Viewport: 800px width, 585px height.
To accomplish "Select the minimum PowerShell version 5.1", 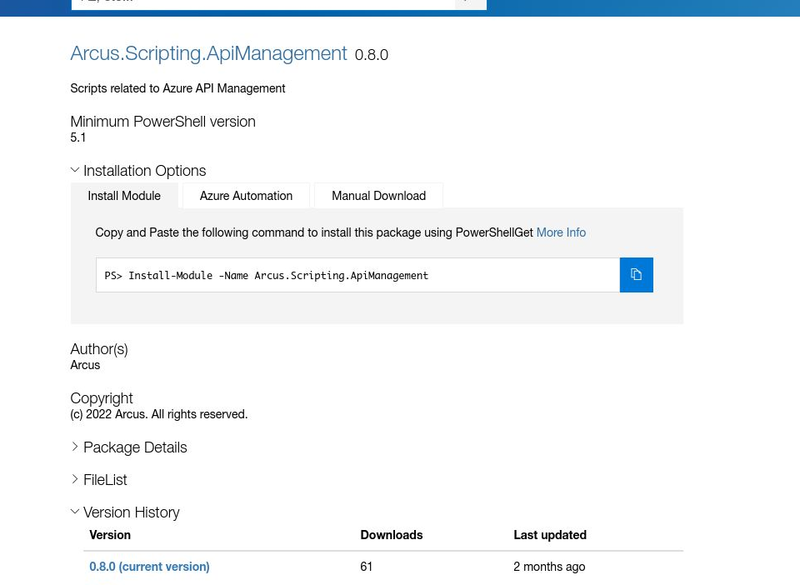I will tap(78, 138).
